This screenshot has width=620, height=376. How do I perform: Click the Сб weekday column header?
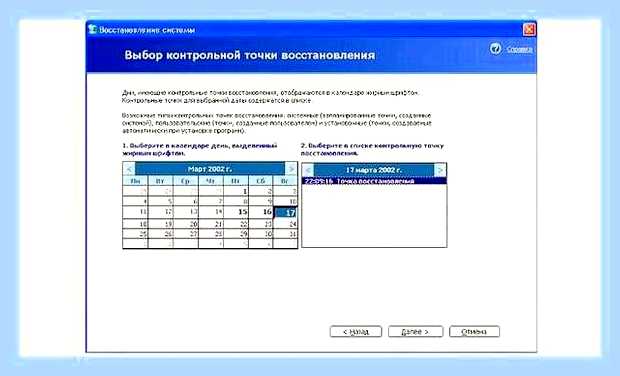[x=261, y=181]
